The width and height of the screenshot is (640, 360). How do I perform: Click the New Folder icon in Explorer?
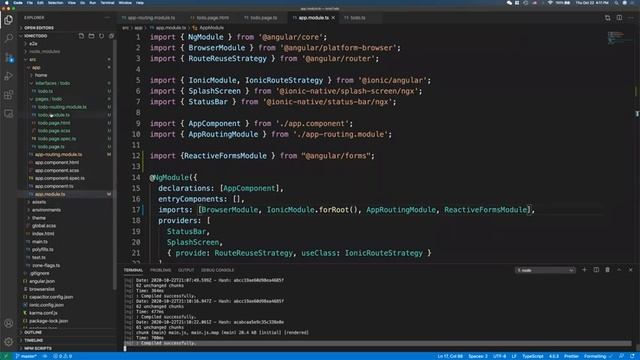click(x=91, y=36)
